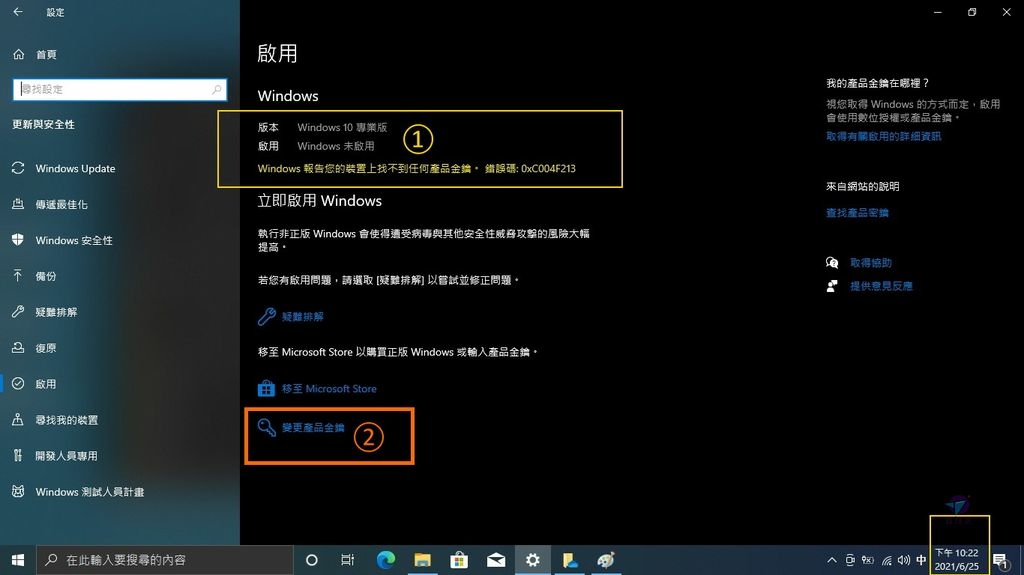Viewport: 1024px width, 575px height.
Task: Open Cortana circle on taskbar
Action: pos(312,560)
